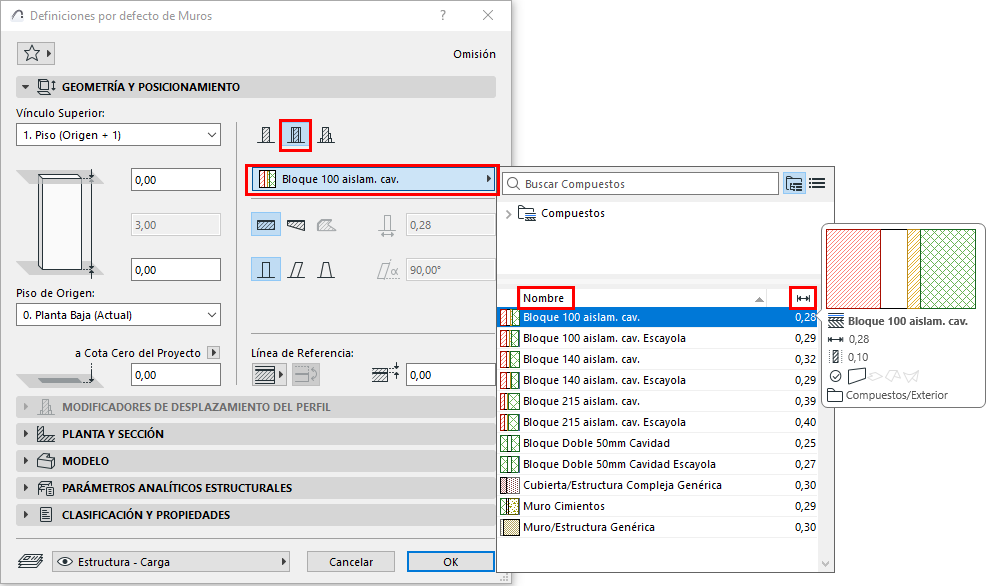The width and height of the screenshot is (987, 586).
Task: Select Bloque 140 aislam. cav. Escayola
Action: click(x=658, y=380)
